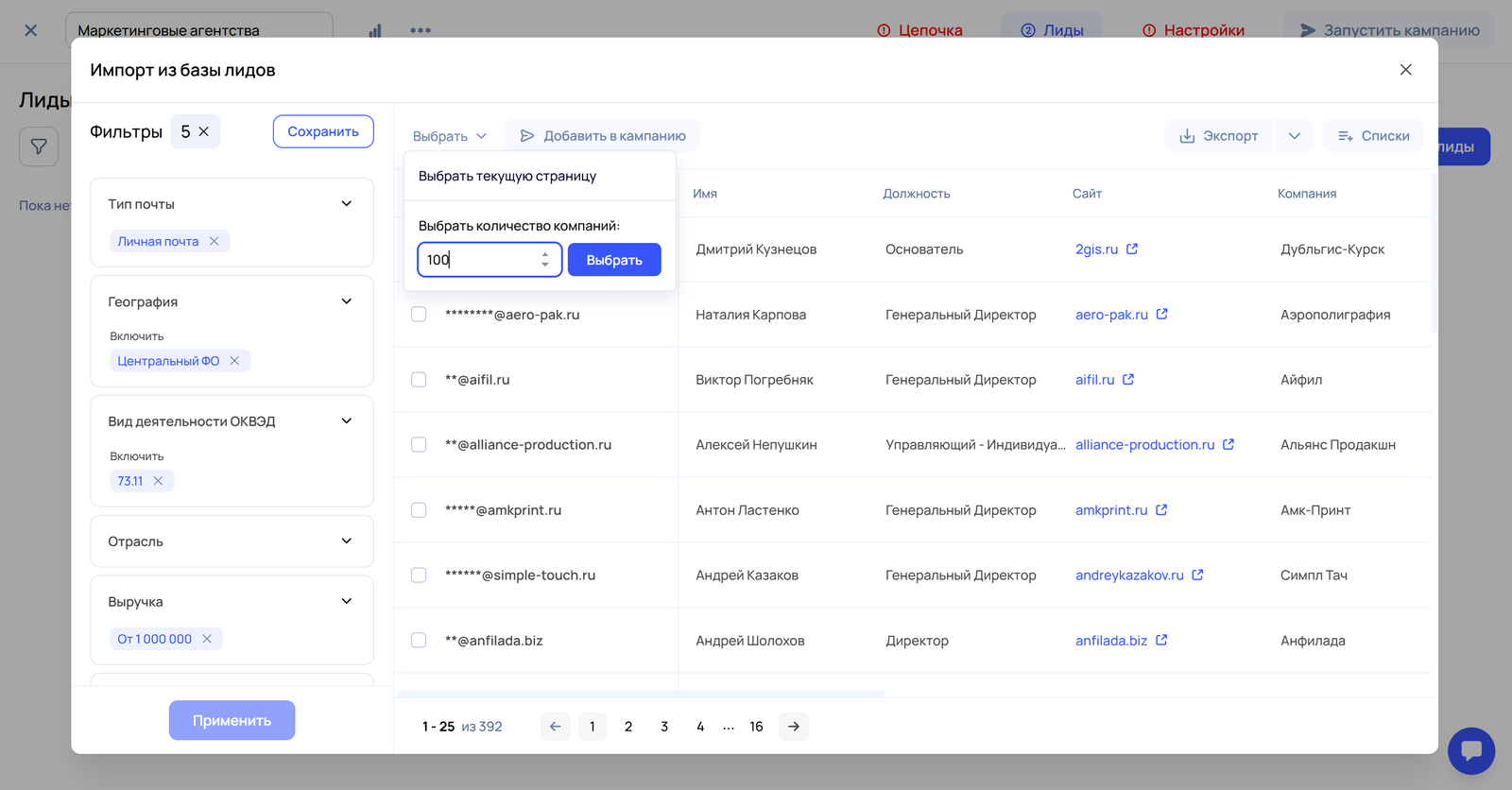Screen dimensions: 1512x790
Task: Clear all five active filters
Action: (x=203, y=132)
